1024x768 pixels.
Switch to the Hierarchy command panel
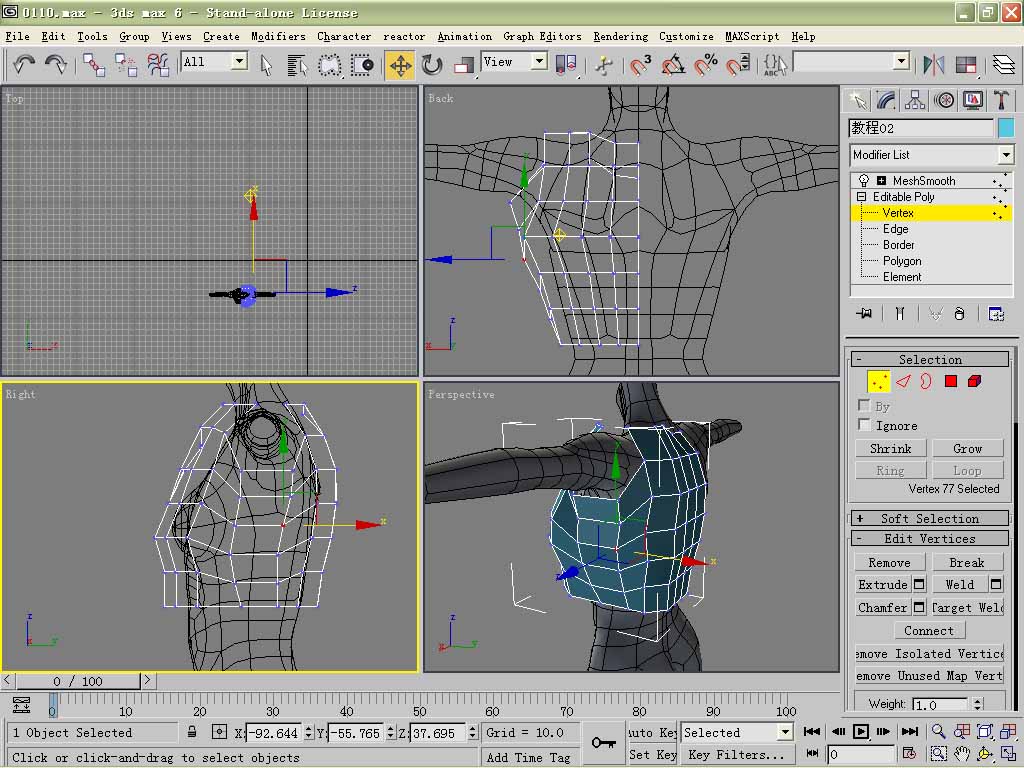click(x=915, y=100)
